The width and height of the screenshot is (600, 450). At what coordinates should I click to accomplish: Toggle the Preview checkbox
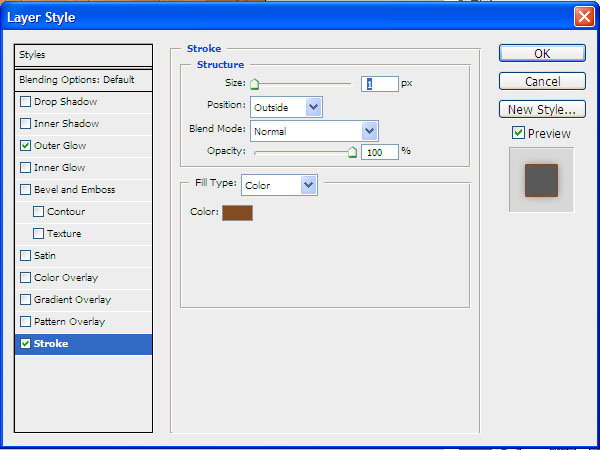[518, 133]
